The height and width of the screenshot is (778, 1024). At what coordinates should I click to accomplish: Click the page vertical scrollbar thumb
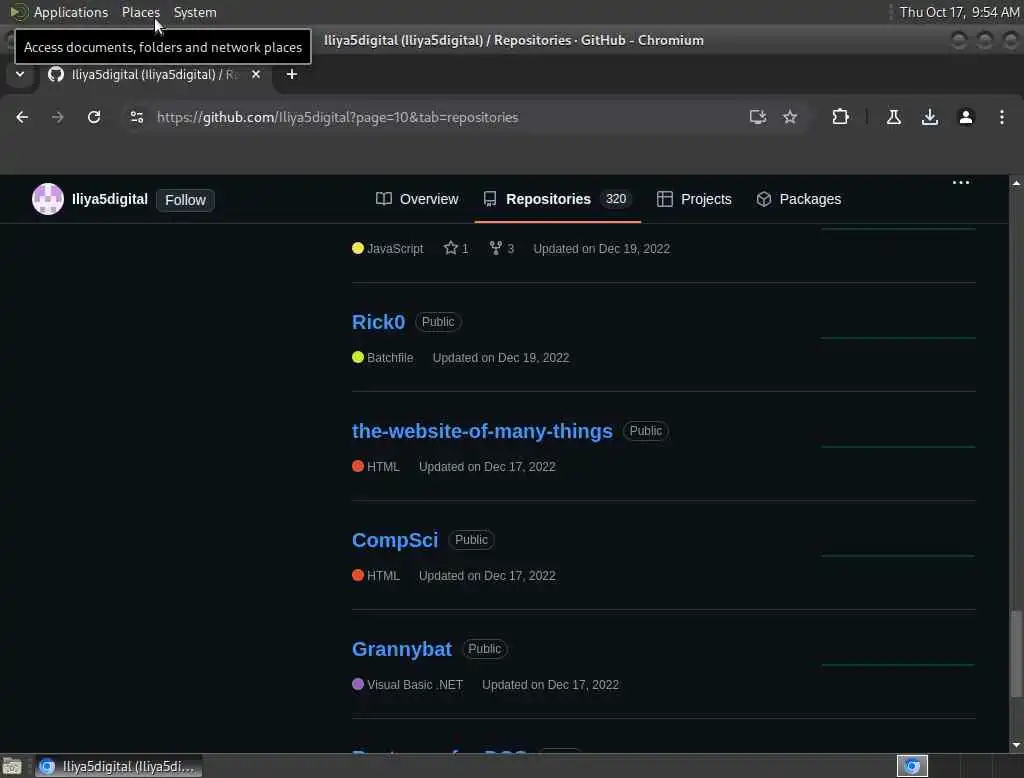[1016, 654]
